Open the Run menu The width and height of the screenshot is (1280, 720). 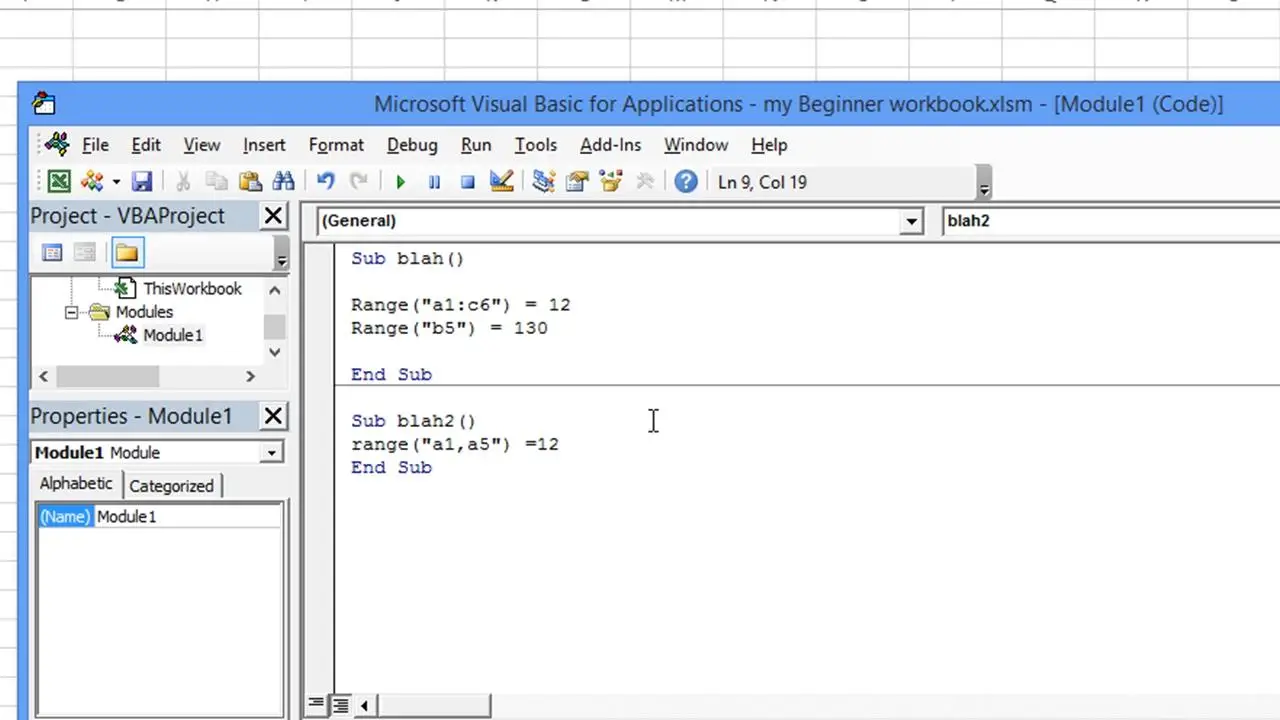coord(476,145)
